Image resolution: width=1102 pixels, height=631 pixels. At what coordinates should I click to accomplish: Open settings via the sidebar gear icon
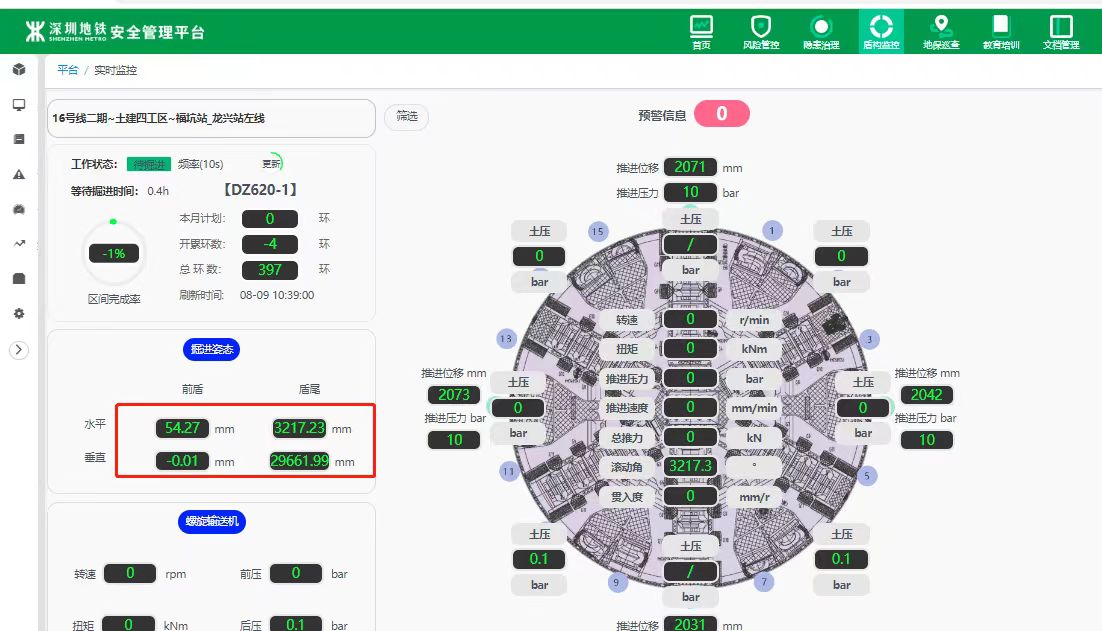coord(19,313)
